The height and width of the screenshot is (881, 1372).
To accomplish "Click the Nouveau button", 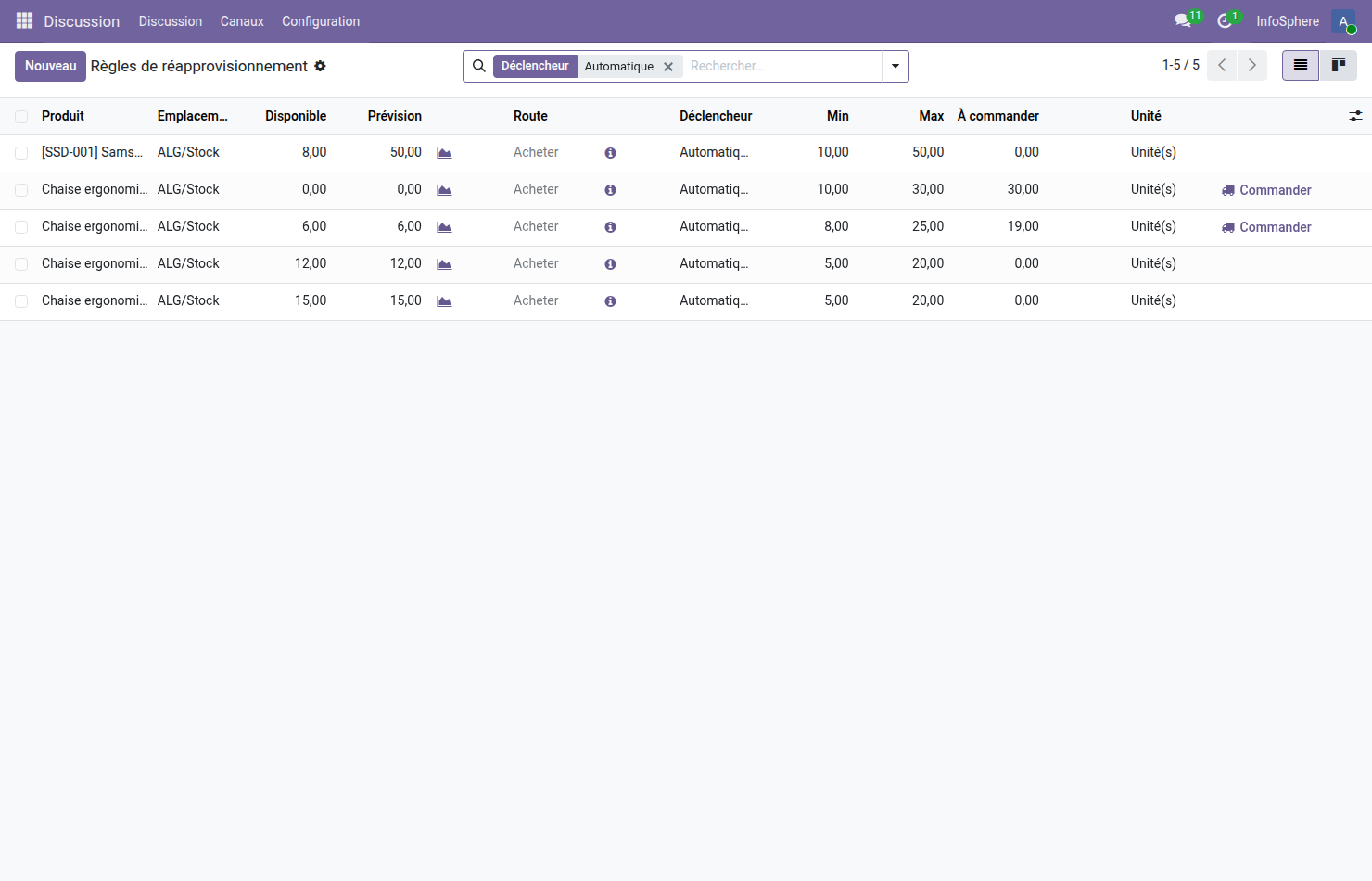I will (50, 66).
